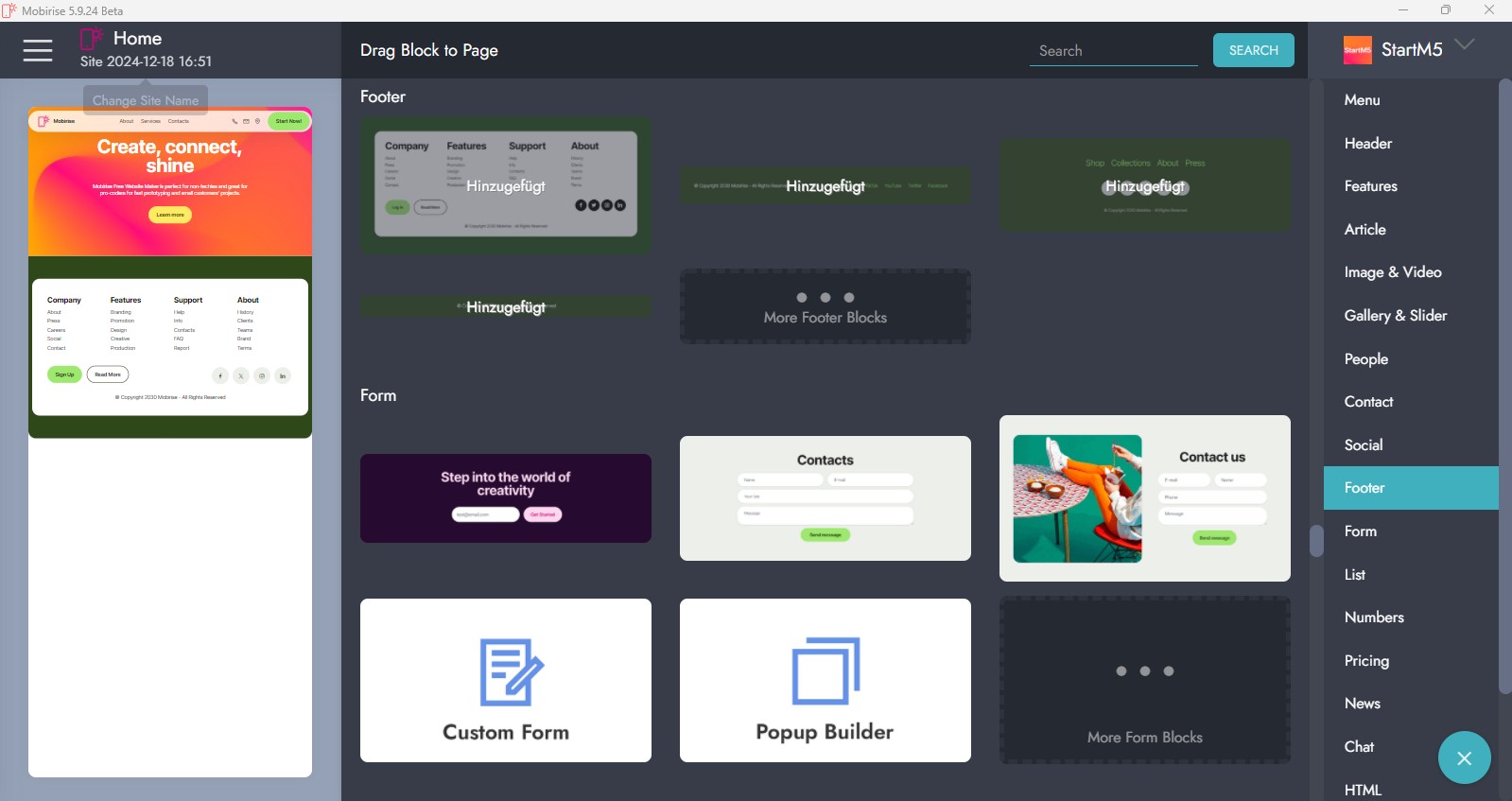Click 'Read More' in the preview footer
Viewport: 1512px width, 801px height.
tap(108, 374)
